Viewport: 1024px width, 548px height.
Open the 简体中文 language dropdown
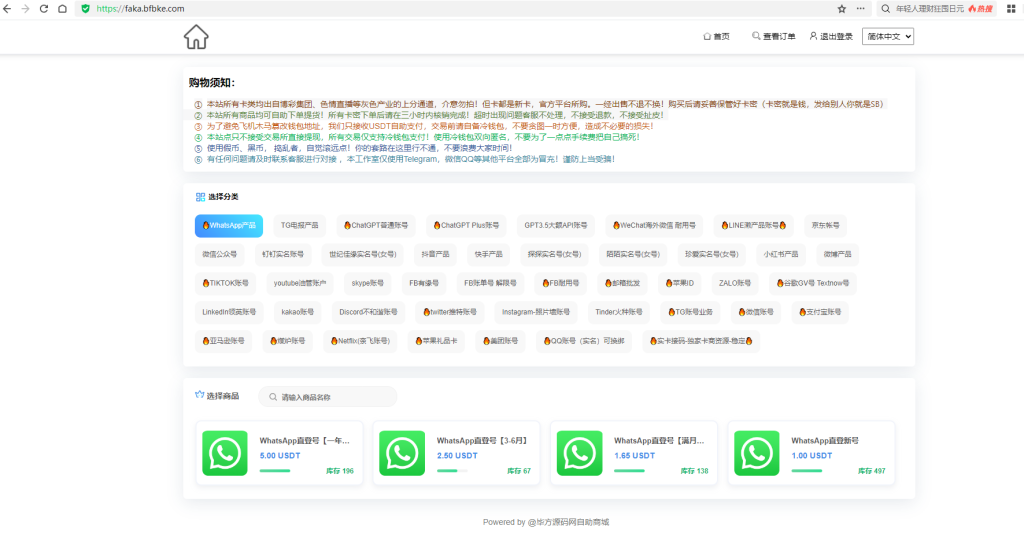(888, 37)
